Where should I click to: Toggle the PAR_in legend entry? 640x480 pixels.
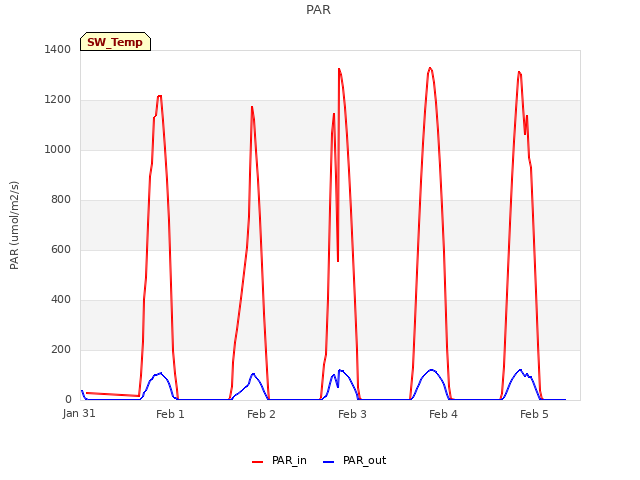click(x=279, y=461)
